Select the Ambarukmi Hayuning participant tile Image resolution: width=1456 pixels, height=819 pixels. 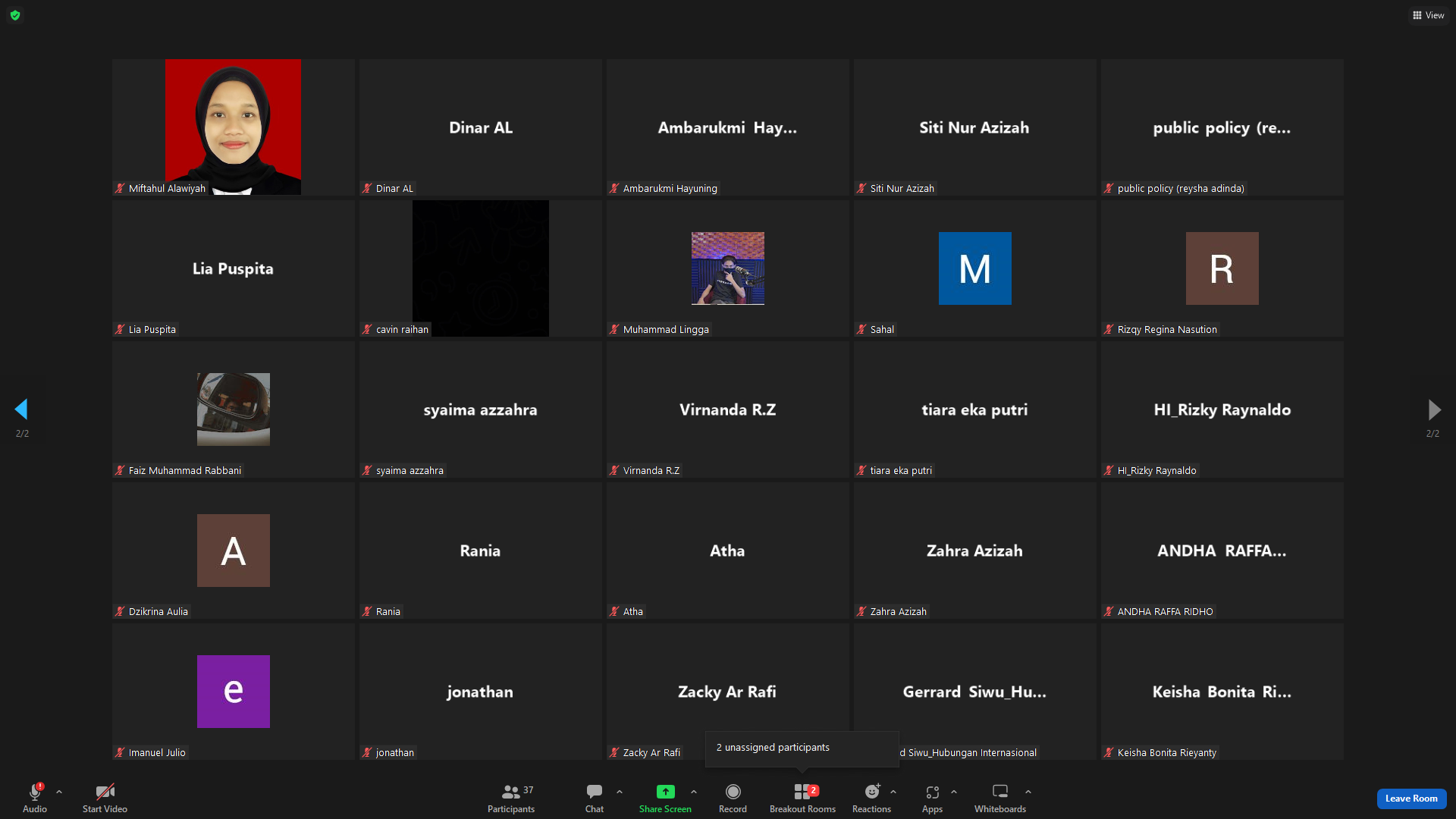[728, 127]
